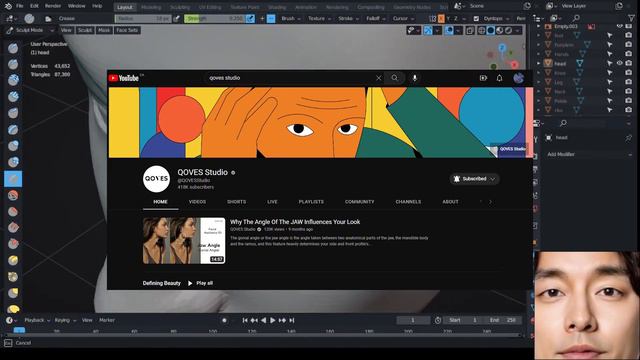Open the Render menu
The height and width of the screenshot is (360, 640).
coord(53,6)
